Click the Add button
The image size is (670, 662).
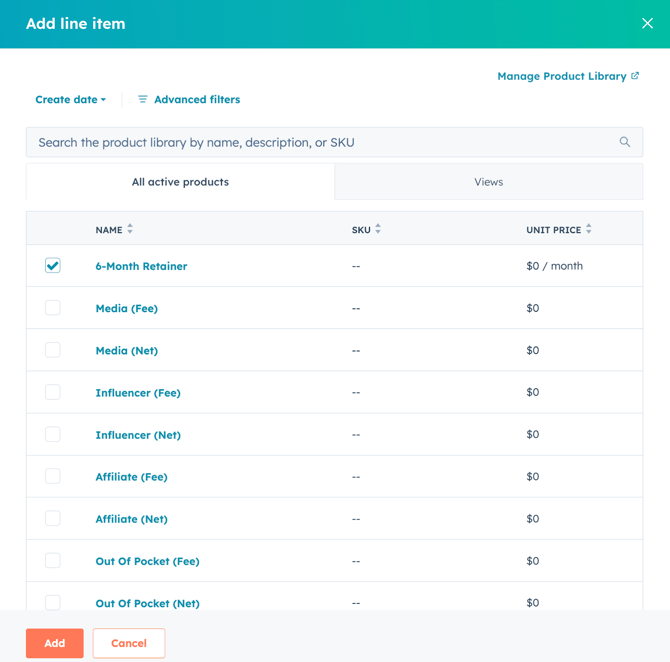pyautogui.click(x=55, y=643)
